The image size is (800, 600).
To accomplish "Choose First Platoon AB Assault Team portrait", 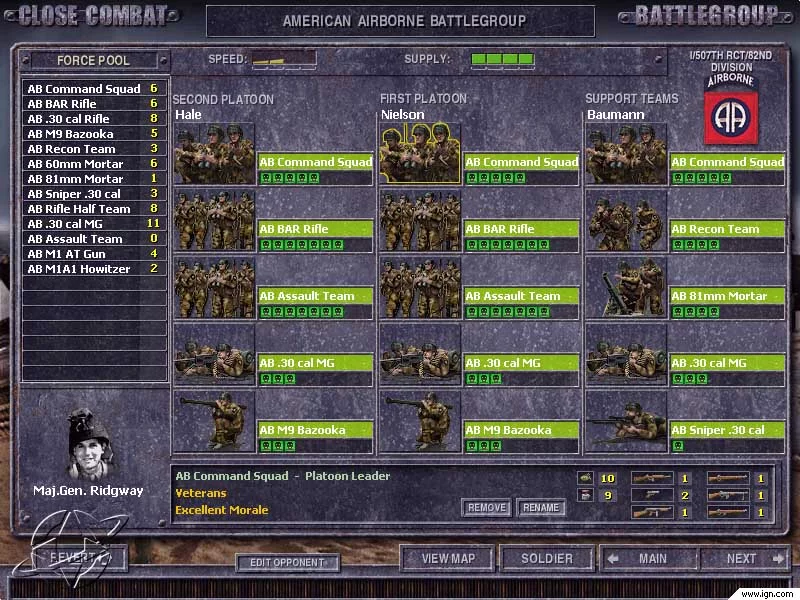I will click(420, 287).
